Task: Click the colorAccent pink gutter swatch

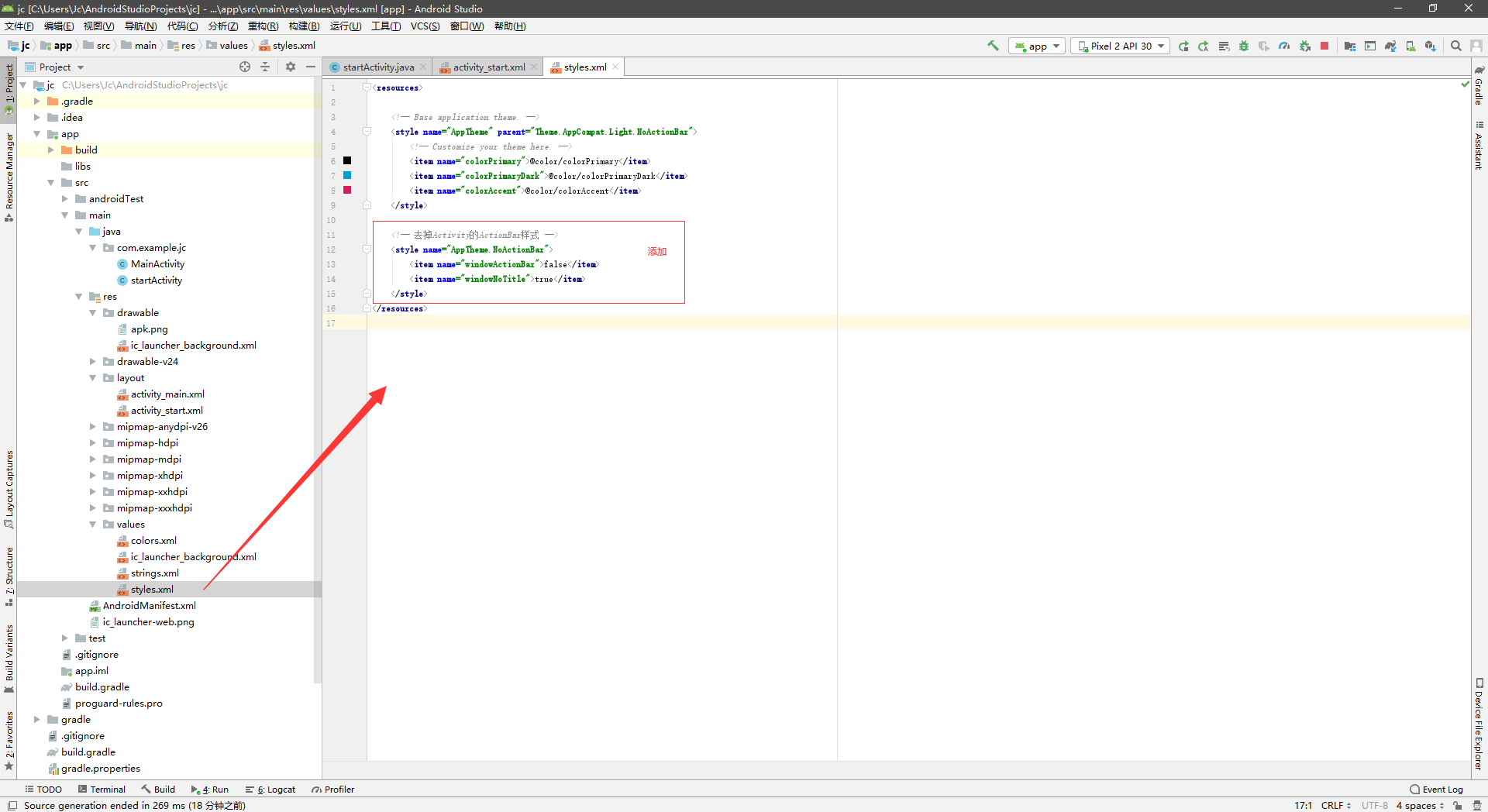Action: click(347, 190)
